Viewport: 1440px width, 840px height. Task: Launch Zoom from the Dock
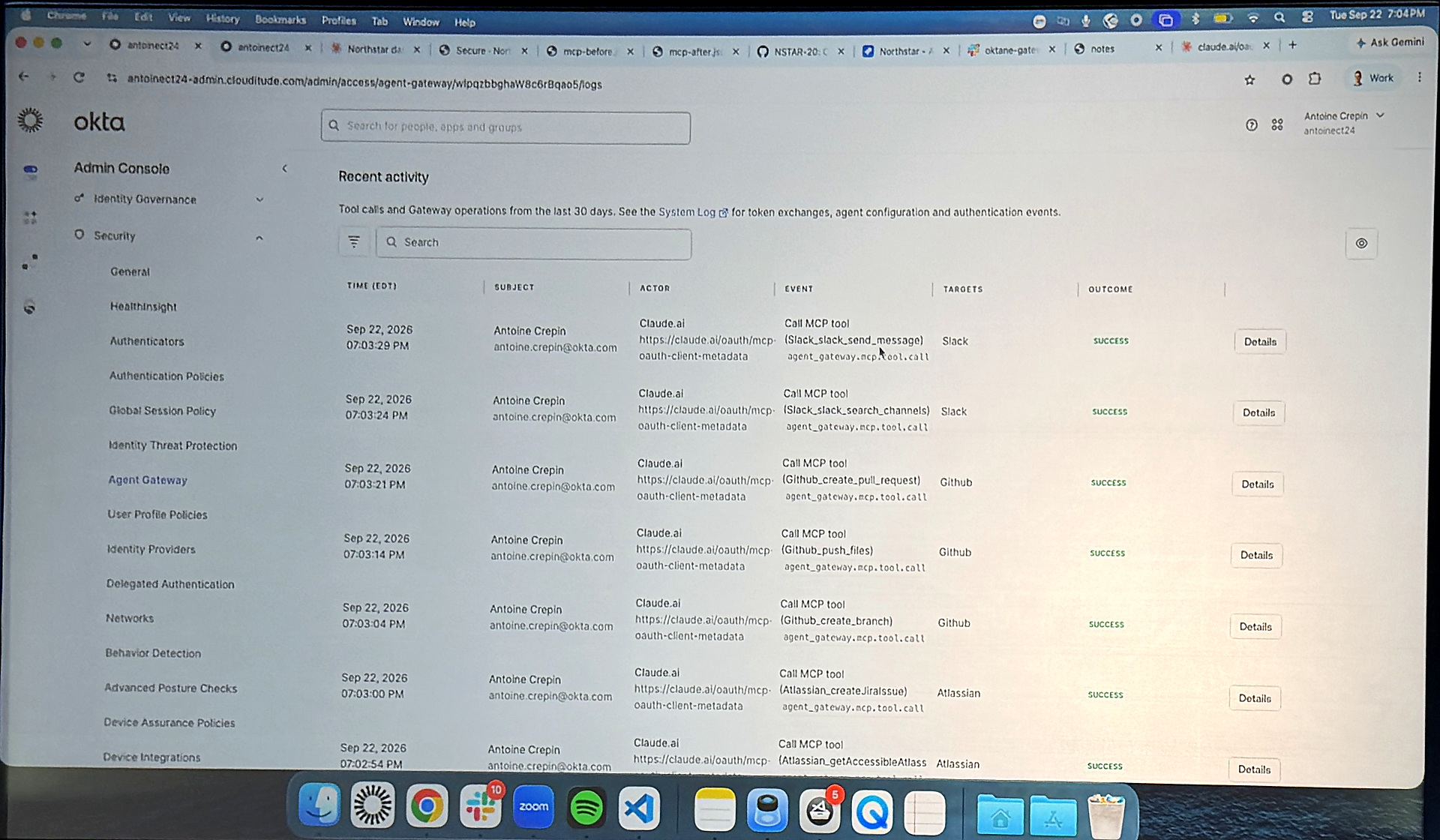pos(533,807)
